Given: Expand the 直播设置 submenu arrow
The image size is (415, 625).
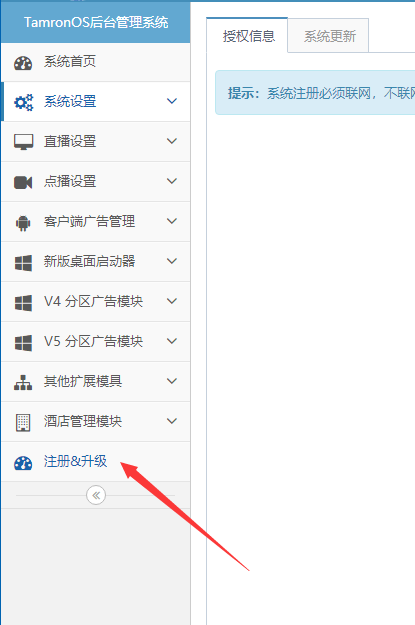Looking at the screenshot, I should click(x=172, y=141).
